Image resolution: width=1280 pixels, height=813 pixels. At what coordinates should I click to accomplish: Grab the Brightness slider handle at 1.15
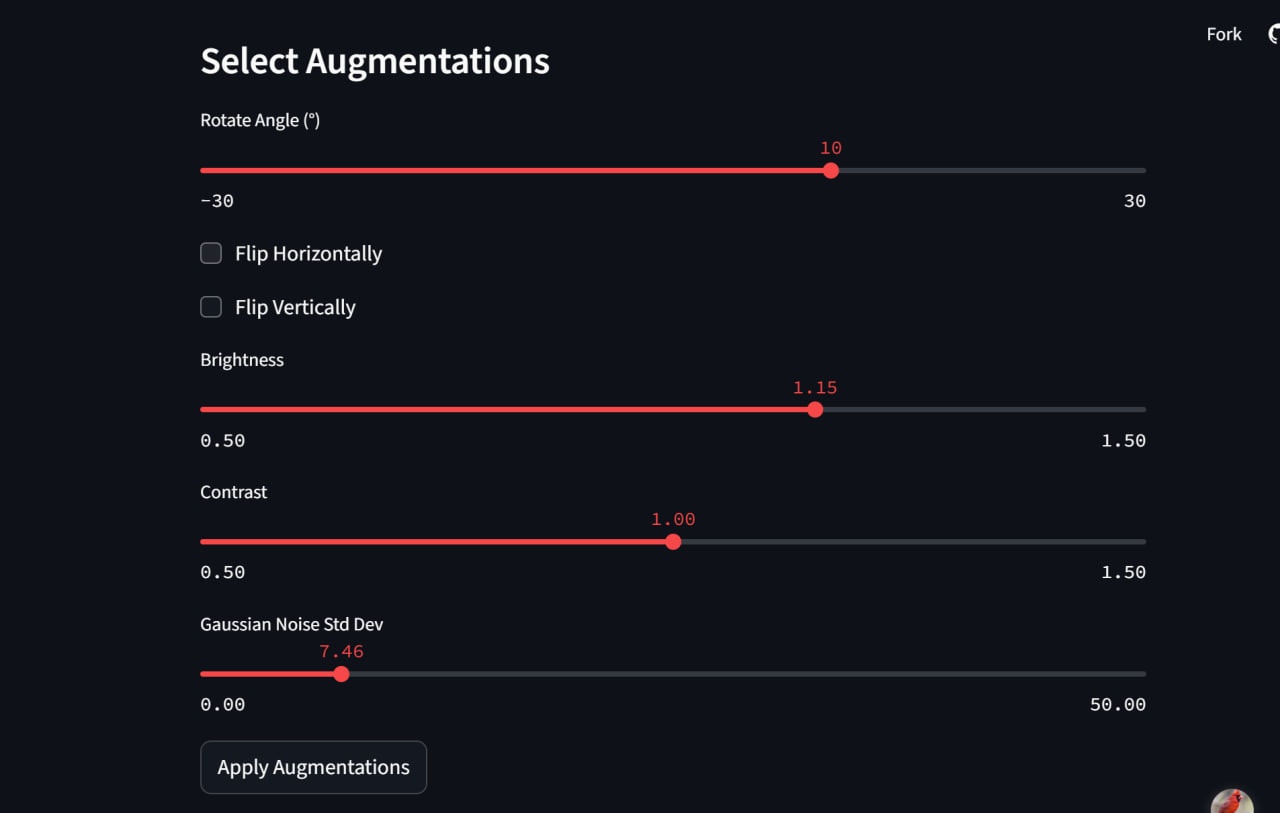(815, 409)
